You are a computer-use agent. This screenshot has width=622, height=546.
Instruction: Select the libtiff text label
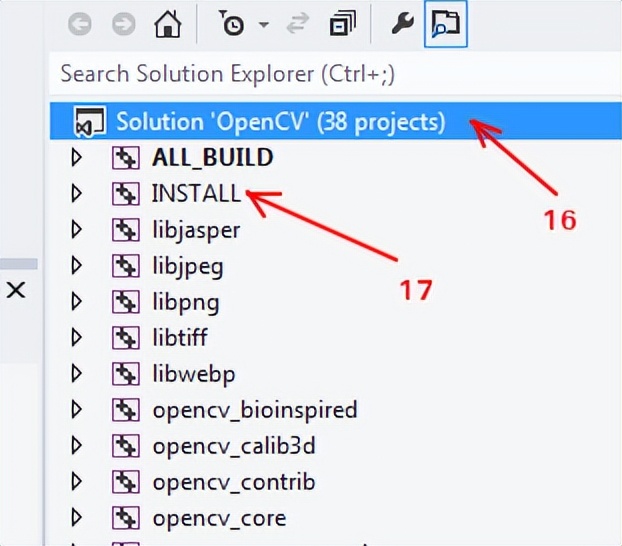[x=180, y=338]
